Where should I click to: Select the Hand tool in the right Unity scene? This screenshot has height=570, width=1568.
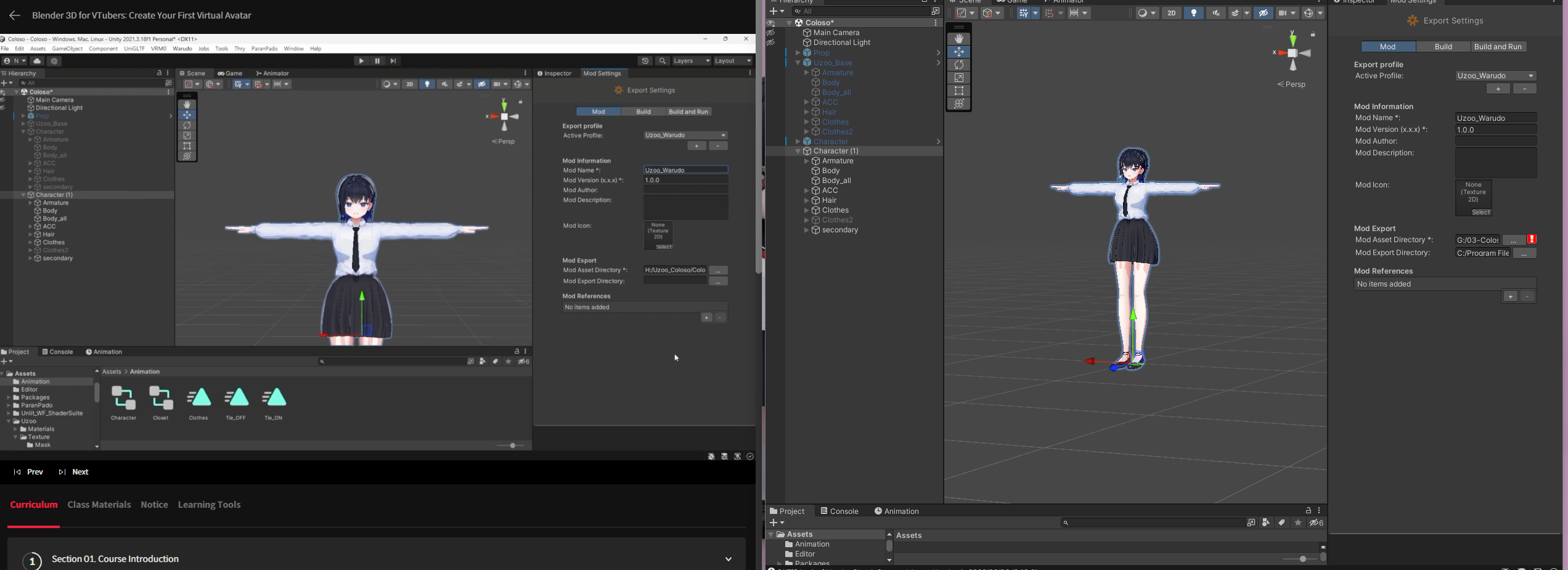tap(959, 39)
